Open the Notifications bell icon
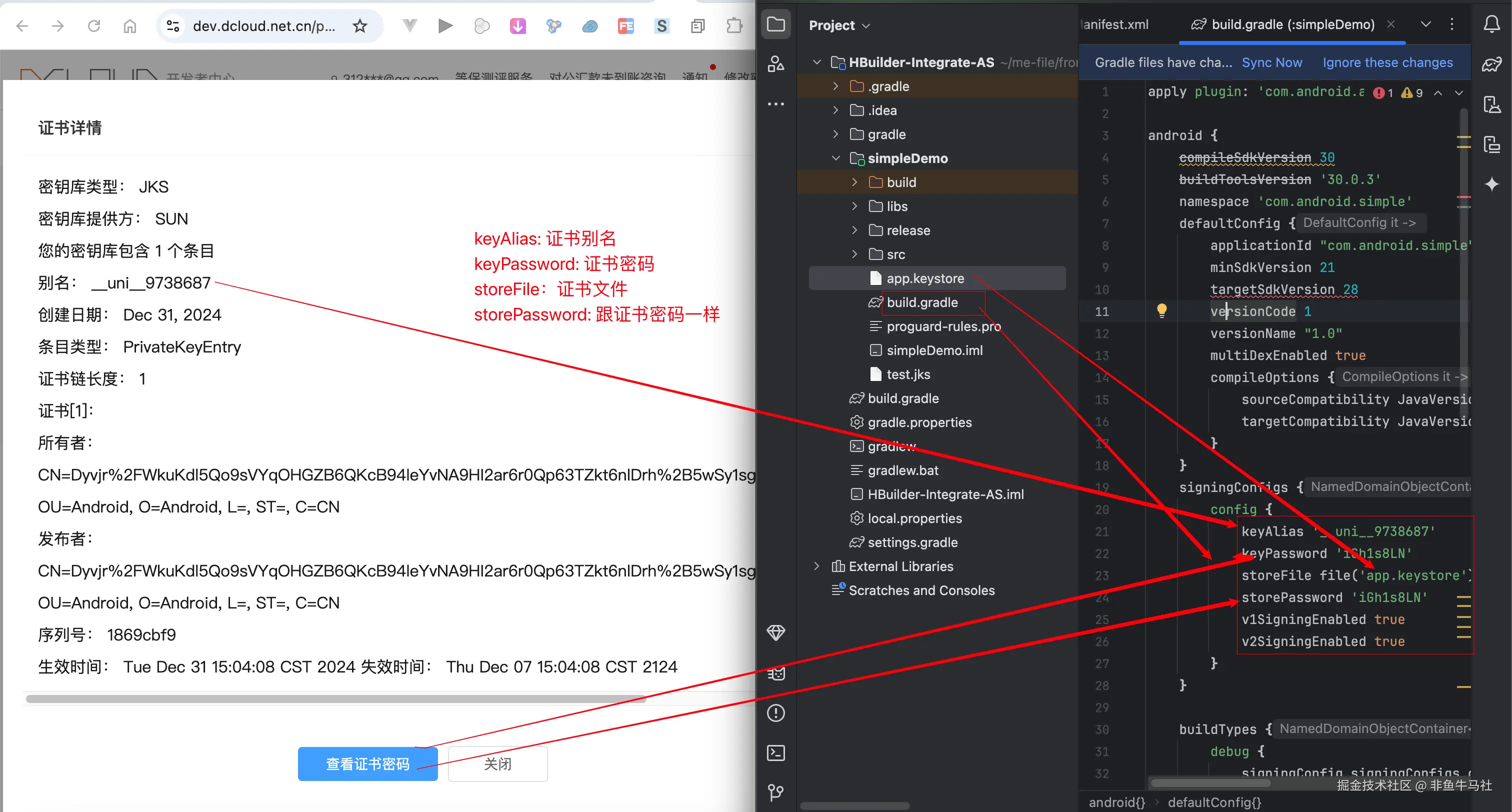Image resolution: width=1512 pixels, height=812 pixels. click(x=1491, y=24)
